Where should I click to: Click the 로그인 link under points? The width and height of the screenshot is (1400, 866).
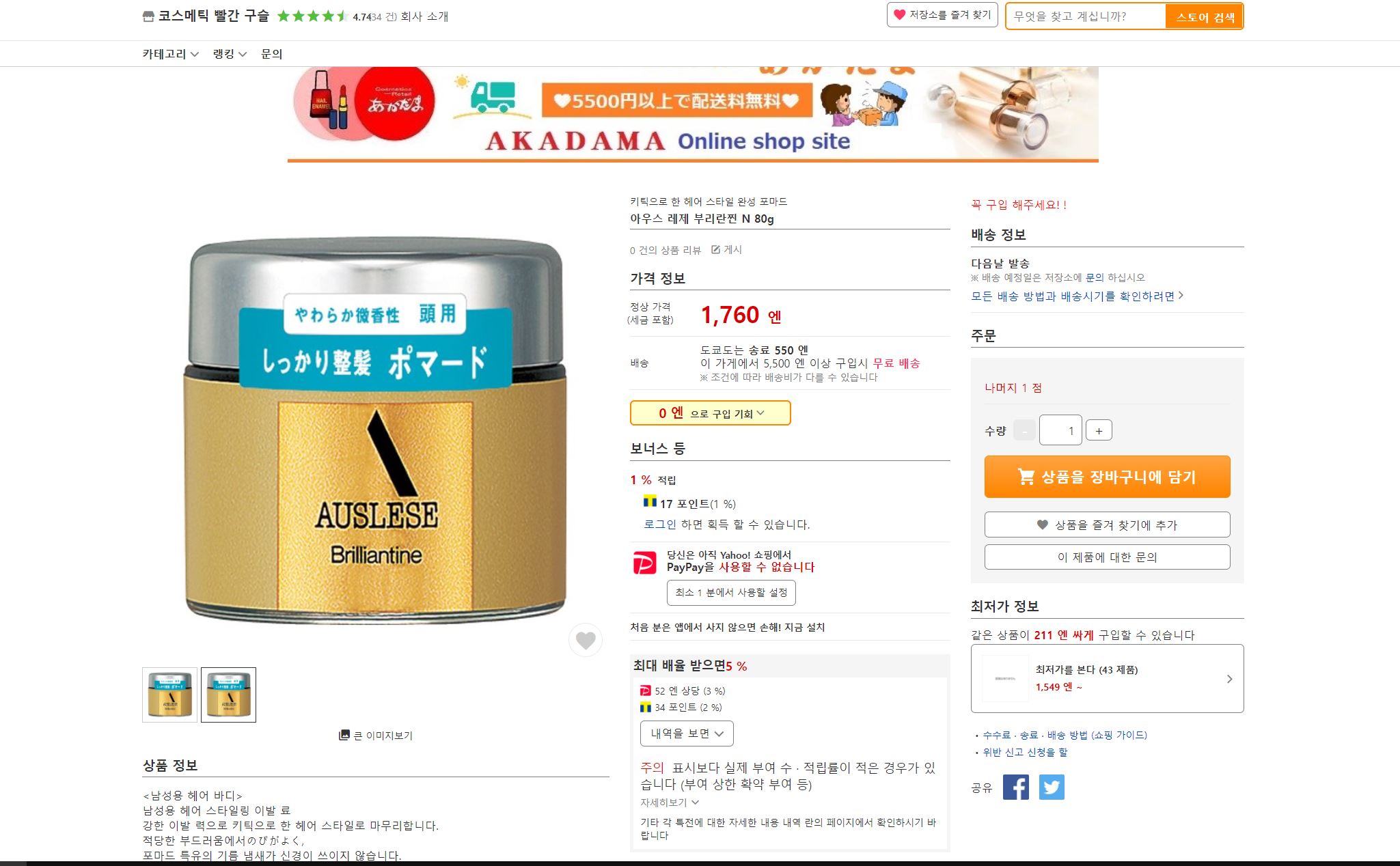[x=660, y=525]
